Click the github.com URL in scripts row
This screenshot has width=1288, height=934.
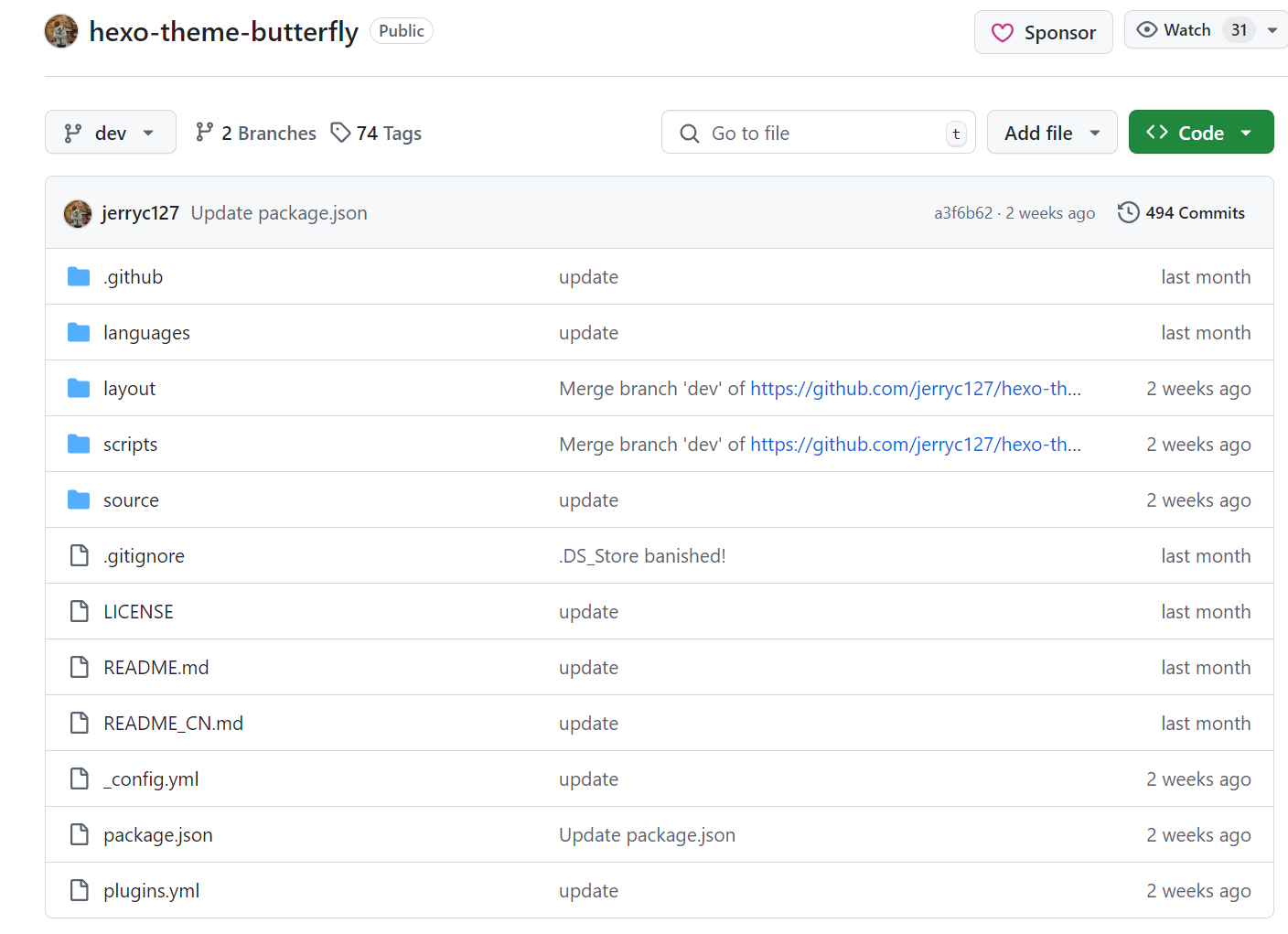[916, 445]
